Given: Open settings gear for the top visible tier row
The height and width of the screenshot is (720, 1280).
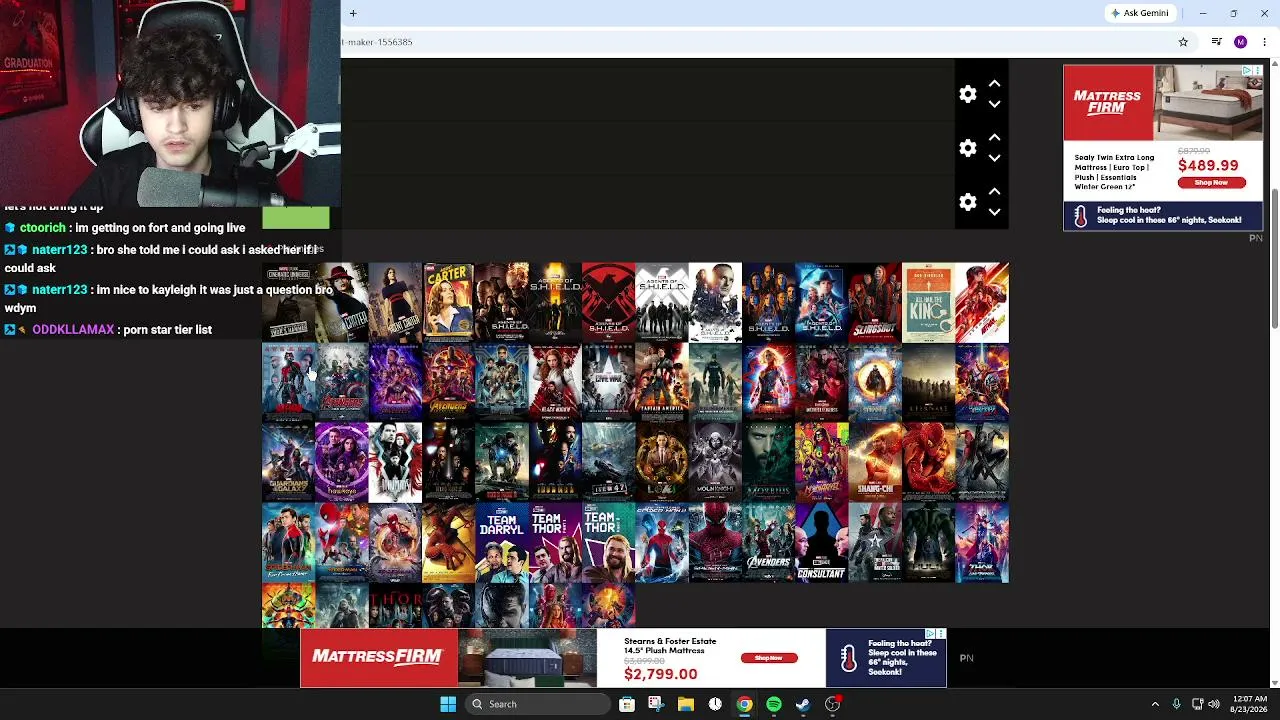Looking at the screenshot, I should click(967, 94).
